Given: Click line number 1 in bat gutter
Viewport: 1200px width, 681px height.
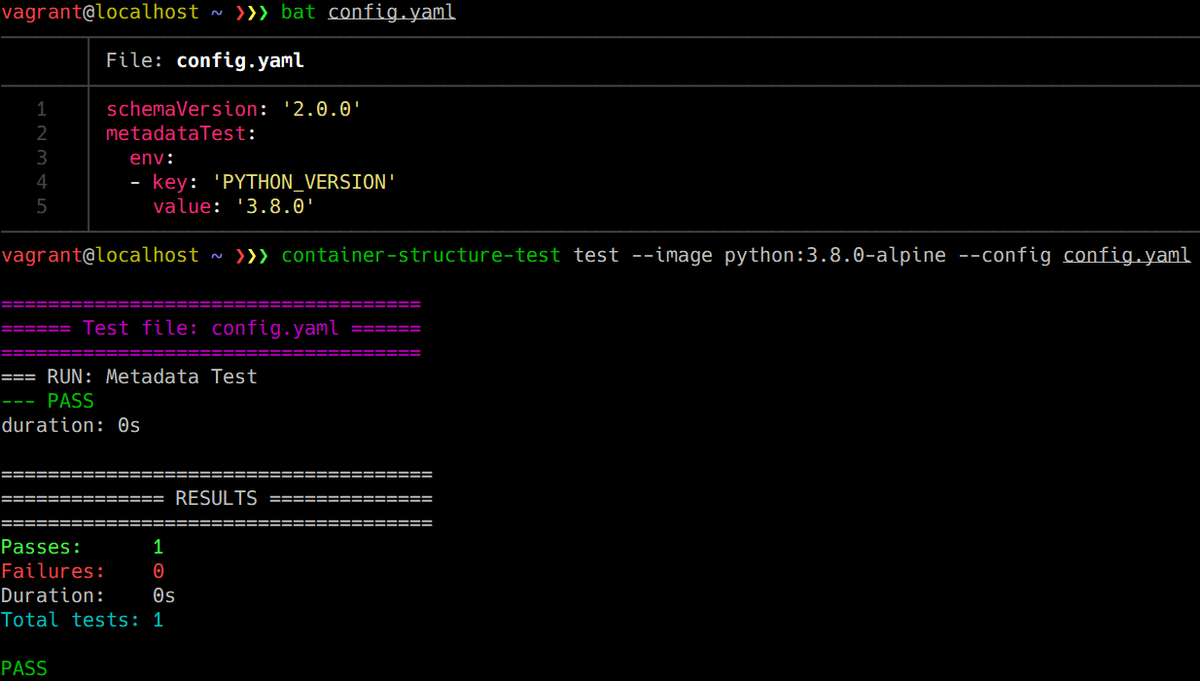Looking at the screenshot, I should (41, 109).
